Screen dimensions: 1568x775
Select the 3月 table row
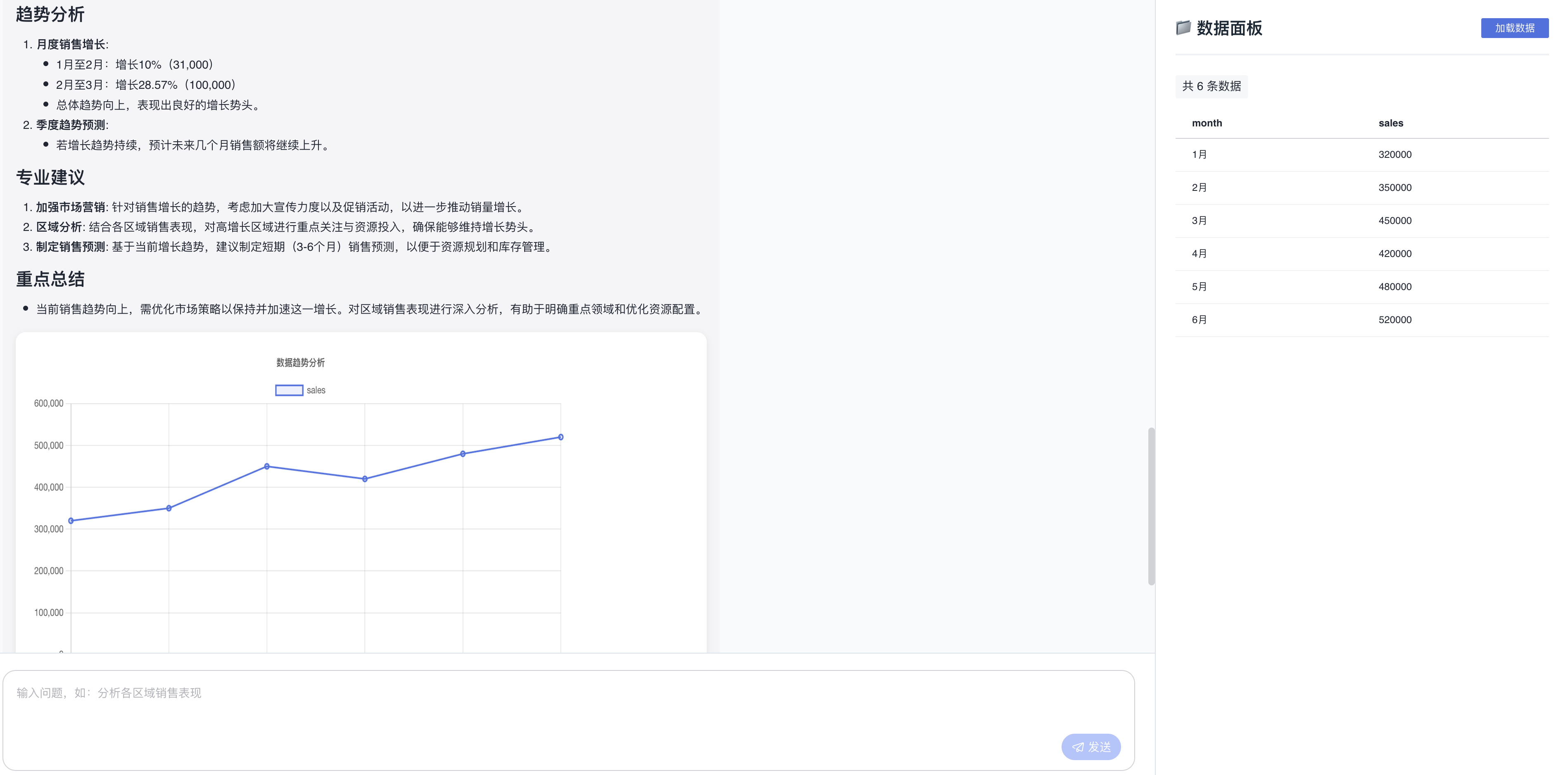1199,220
